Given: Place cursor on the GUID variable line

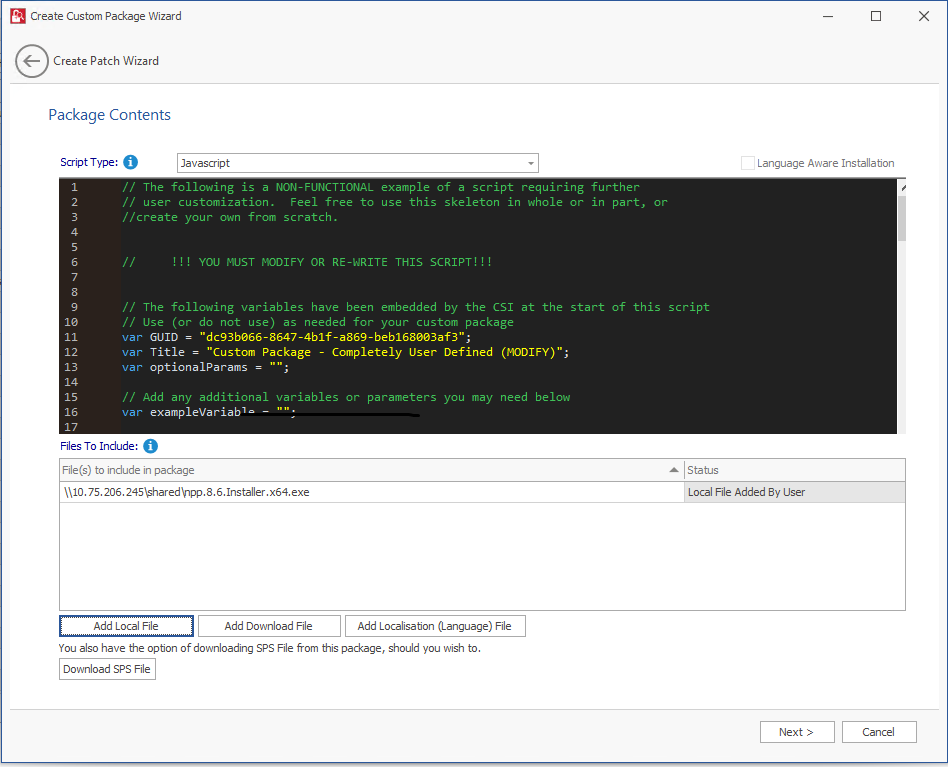Looking at the screenshot, I should coord(296,337).
